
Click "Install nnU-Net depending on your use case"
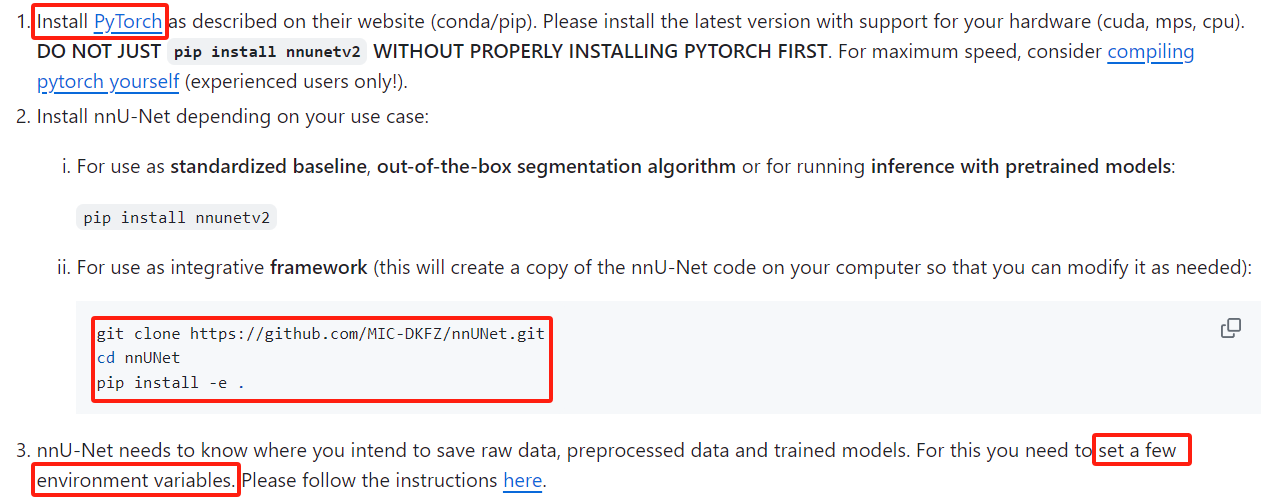(x=232, y=116)
